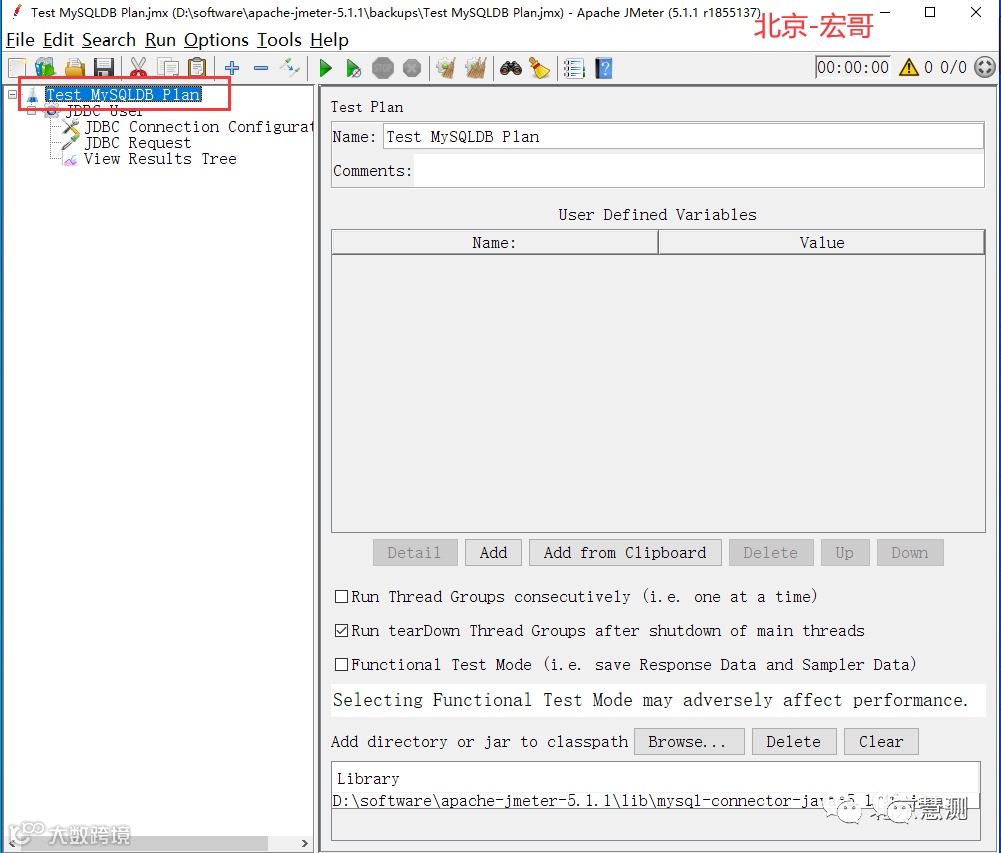1001x853 pixels.
Task: Click the Paste clipboard icon
Action: (197, 68)
